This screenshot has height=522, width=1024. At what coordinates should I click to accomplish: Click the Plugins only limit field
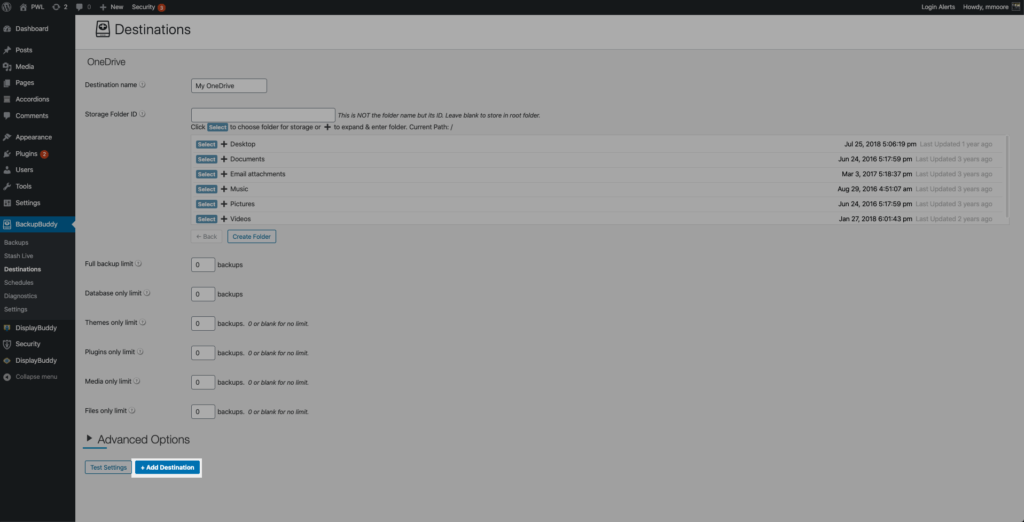click(x=203, y=353)
